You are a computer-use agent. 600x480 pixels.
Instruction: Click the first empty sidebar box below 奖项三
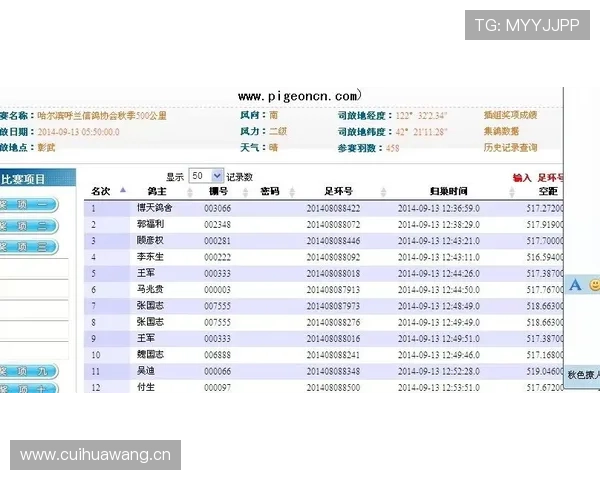(x=34, y=267)
